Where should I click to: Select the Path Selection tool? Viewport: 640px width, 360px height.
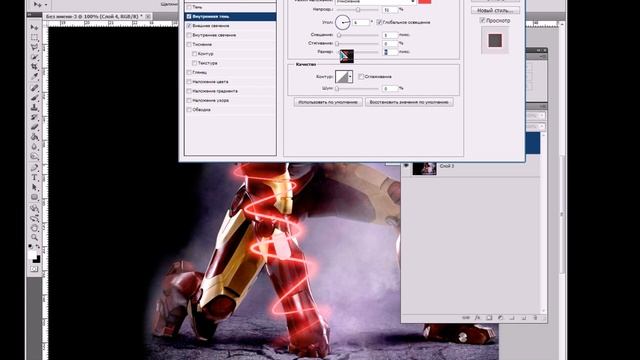[x=35, y=187]
